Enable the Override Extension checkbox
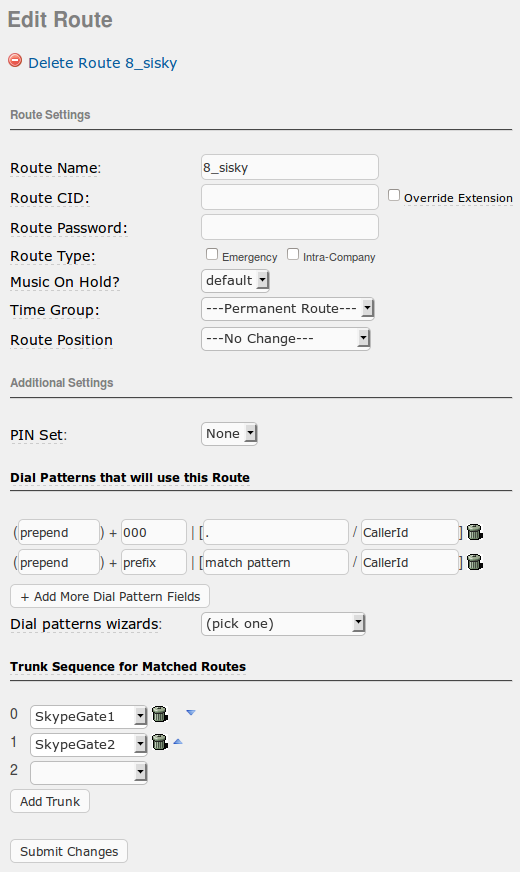The image size is (520, 872). pyautogui.click(x=394, y=195)
